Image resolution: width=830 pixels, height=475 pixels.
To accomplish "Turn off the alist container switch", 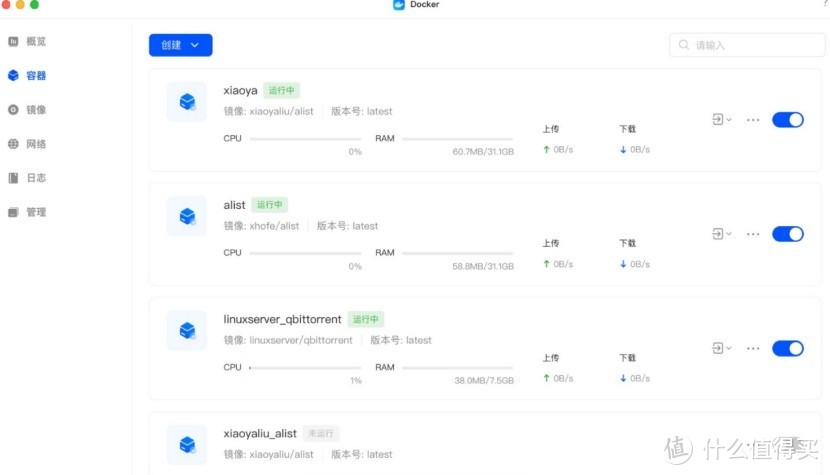I will coord(788,234).
